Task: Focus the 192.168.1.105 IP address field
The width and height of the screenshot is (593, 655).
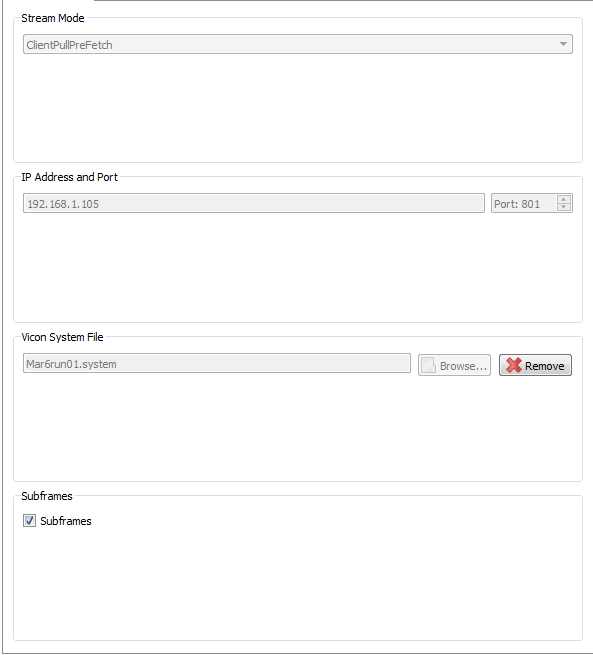Action: click(254, 203)
